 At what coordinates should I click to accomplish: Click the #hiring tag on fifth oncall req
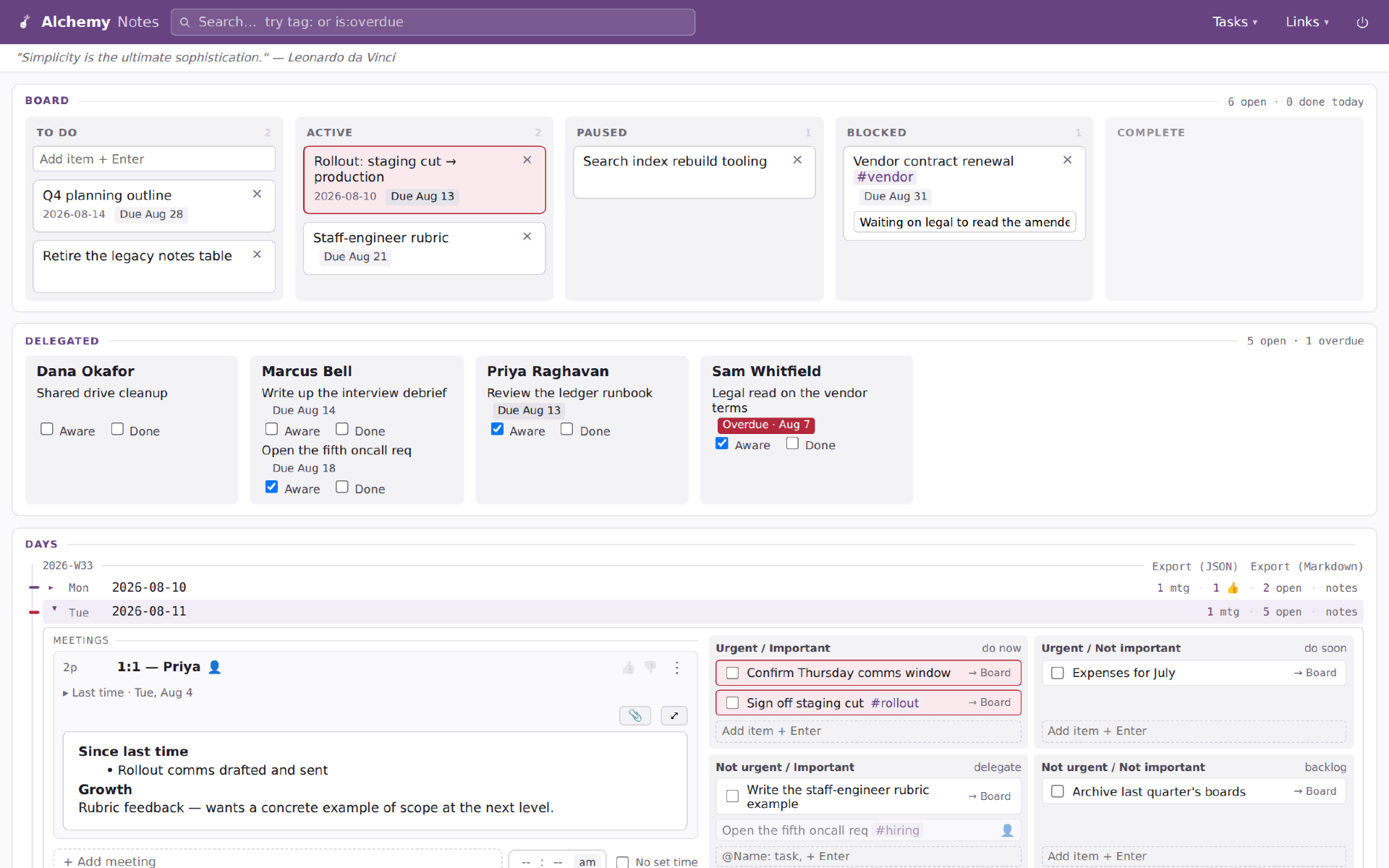[x=897, y=830]
